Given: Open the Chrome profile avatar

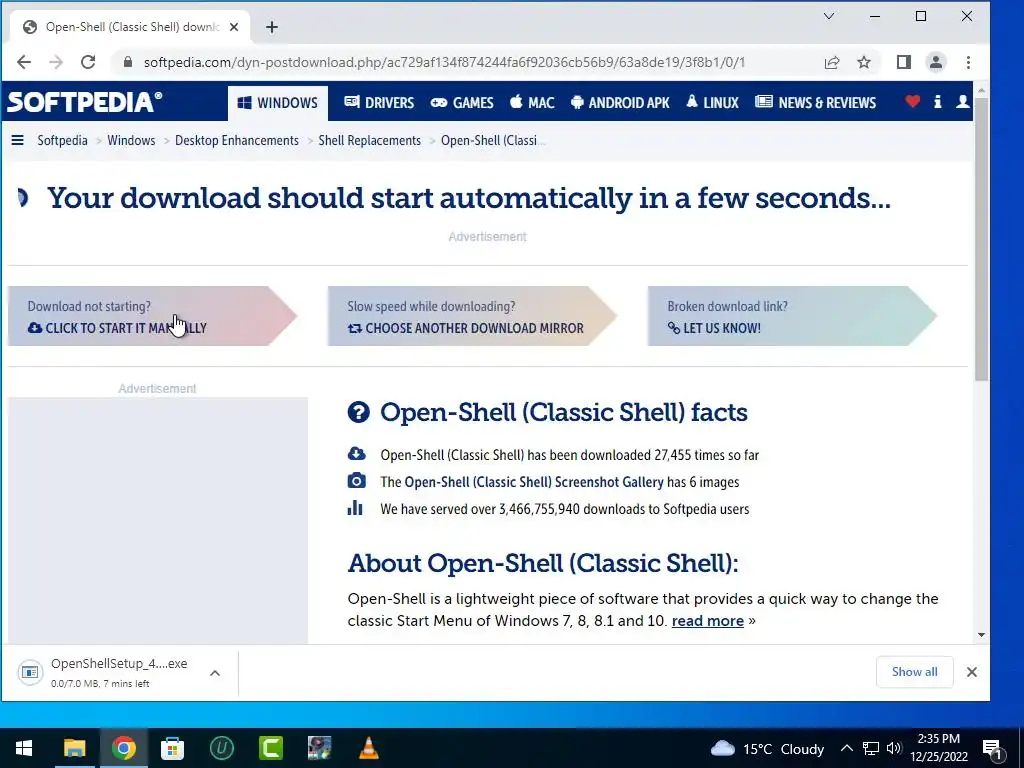Looking at the screenshot, I should coord(936,62).
